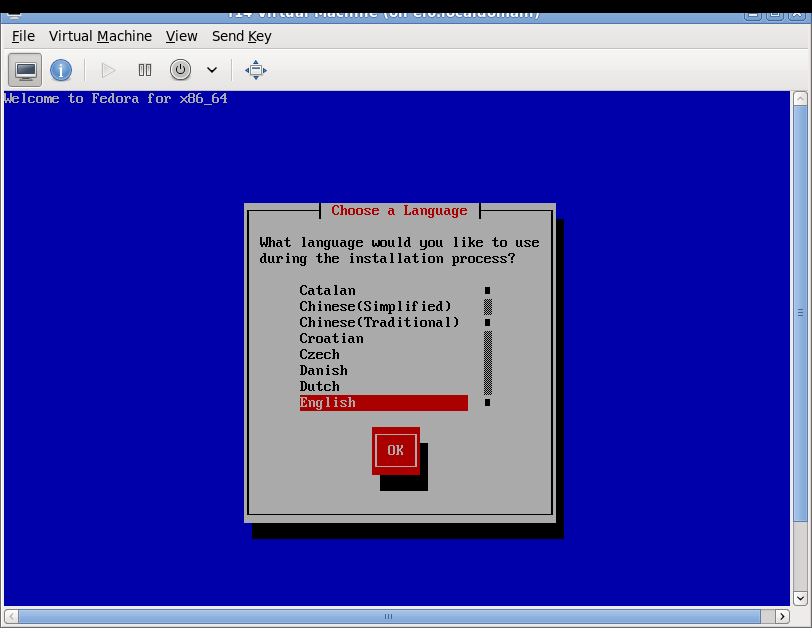Select Croatian in the language list
Viewport: 812px width, 628px height.
[384, 339]
